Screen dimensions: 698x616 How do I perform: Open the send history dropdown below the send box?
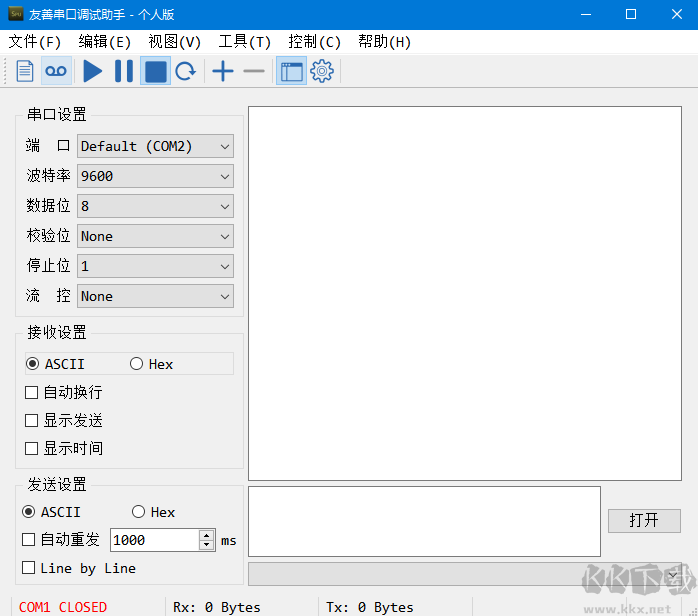(x=465, y=574)
